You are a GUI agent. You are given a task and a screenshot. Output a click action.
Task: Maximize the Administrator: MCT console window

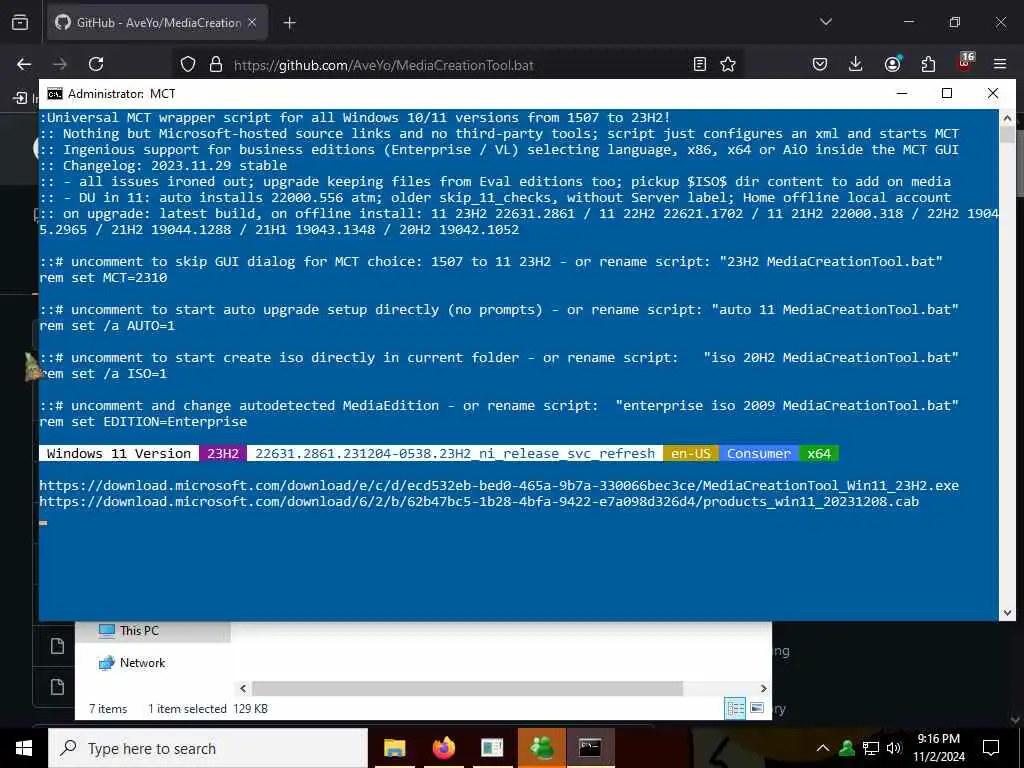pos(947,93)
